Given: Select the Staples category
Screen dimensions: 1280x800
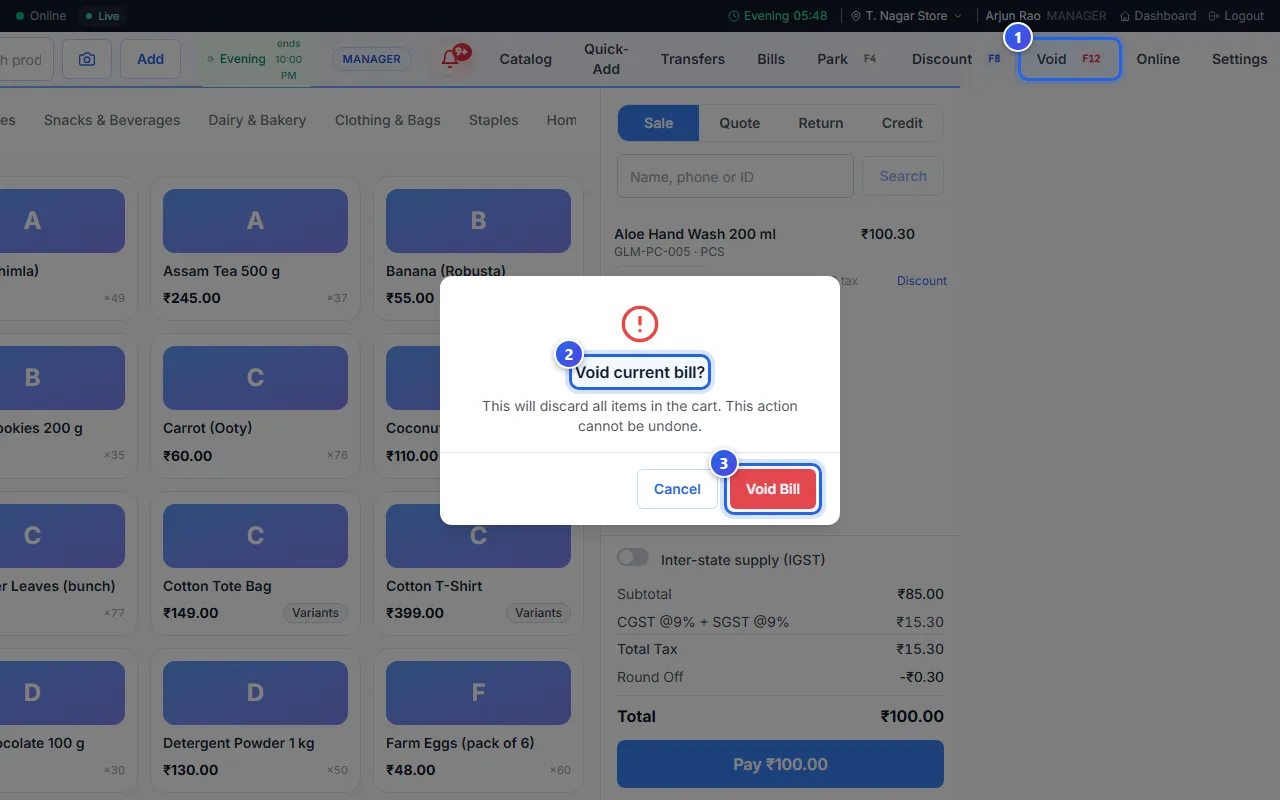Looking at the screenshot, I should tap(494, 120).
